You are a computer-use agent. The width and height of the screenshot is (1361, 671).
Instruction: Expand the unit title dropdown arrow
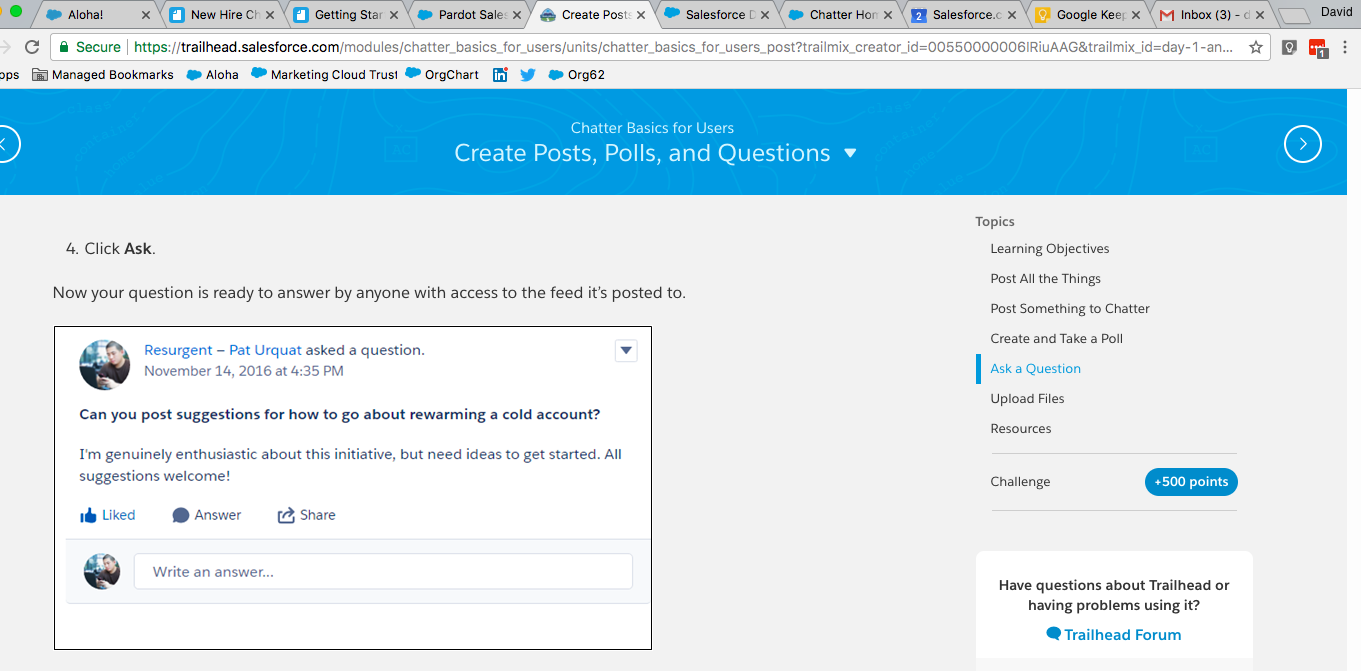pyautogui.click(x=850, y=153)
